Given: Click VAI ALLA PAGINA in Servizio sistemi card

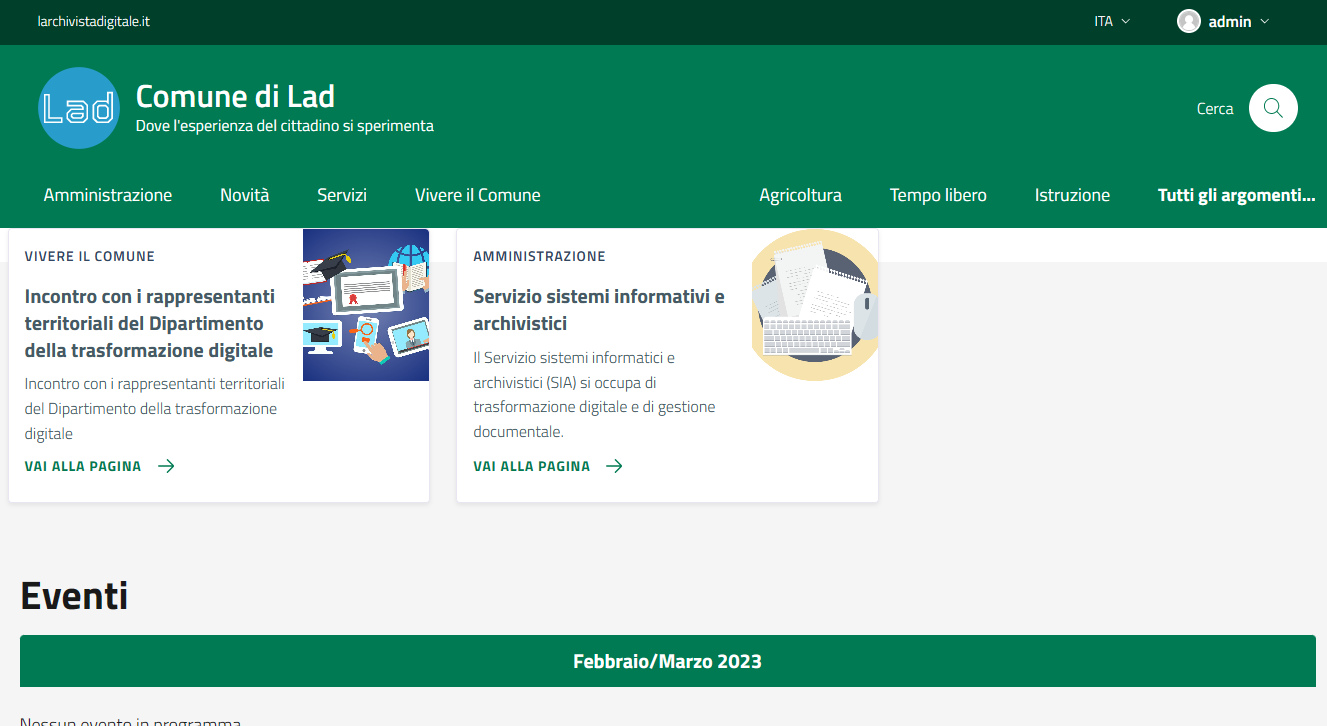Looking at the screenshot, I should pos(532,466).
